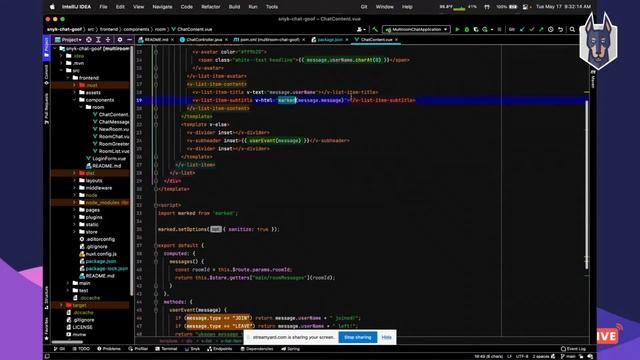Image resolution: width=640 pixels, height=360 pixels.
Task: Close the ChatContent.vue tab
Action: point(396,40)
